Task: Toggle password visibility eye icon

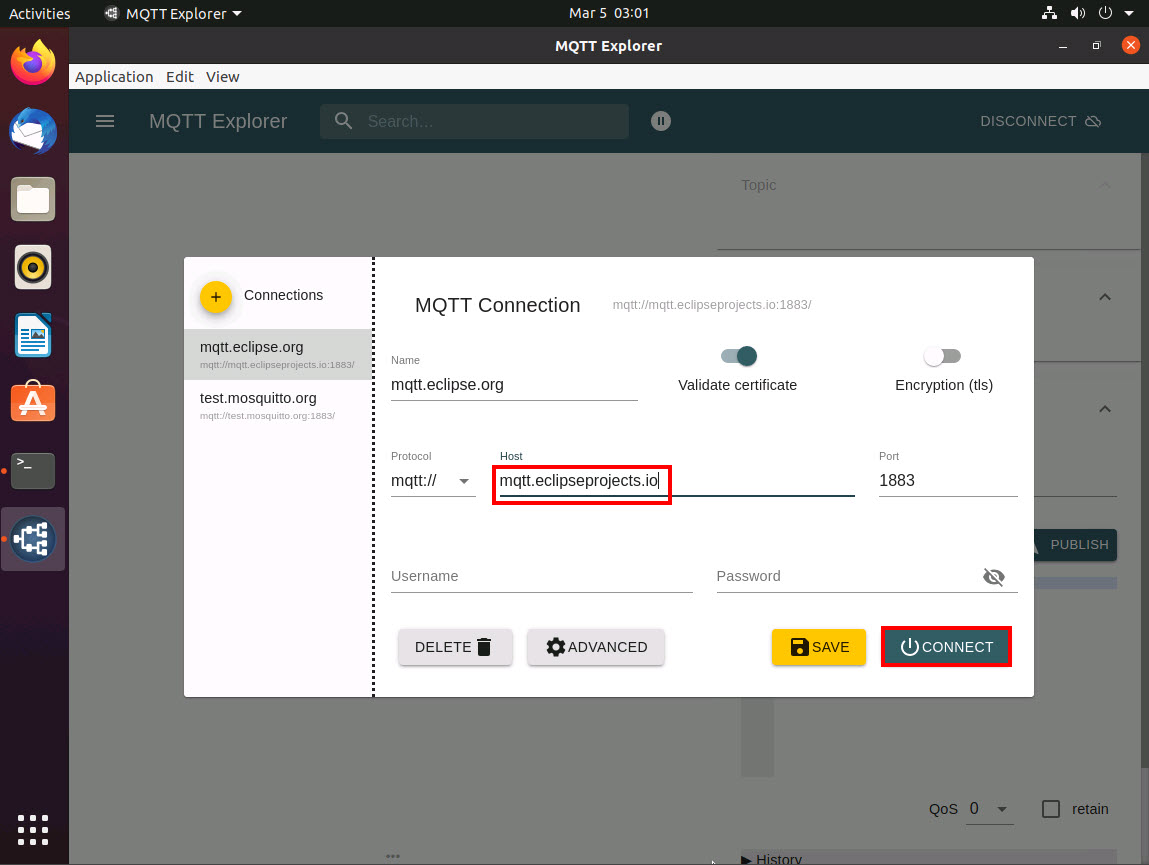Action: (993, 577)
